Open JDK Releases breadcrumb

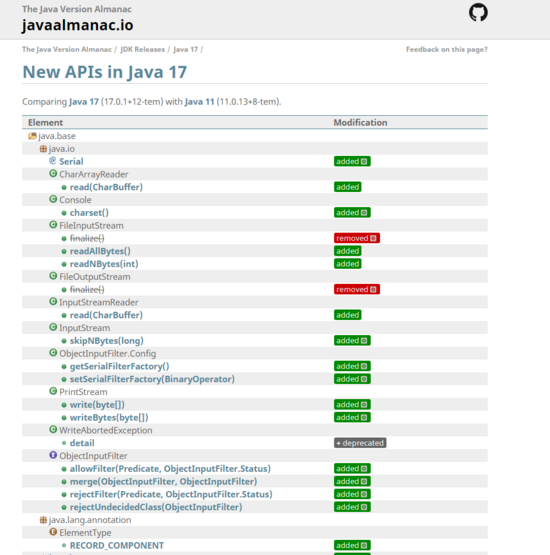pyautogui.click(x=143, y=49)
